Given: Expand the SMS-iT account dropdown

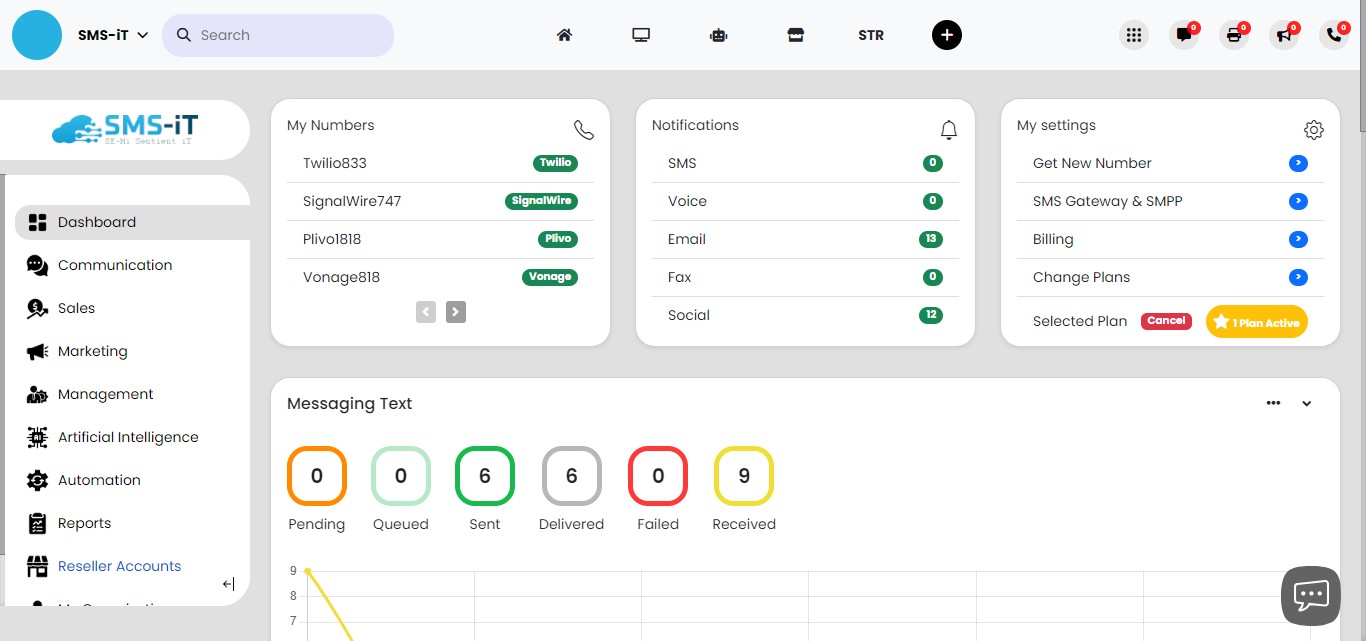Looking at the screenshot, I should 113,35.
